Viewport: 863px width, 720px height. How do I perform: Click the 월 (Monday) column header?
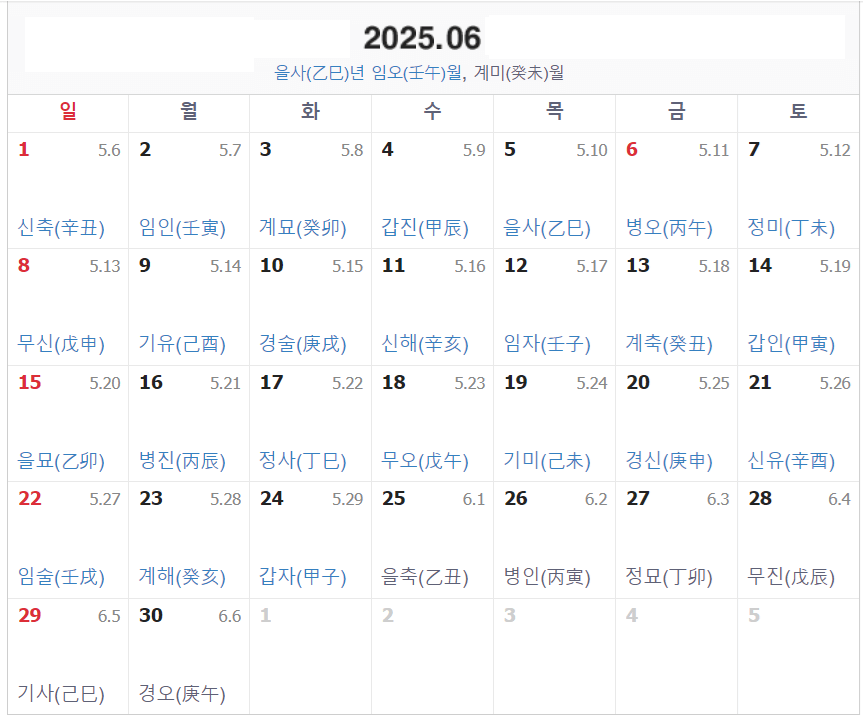pyautogui.click(x=189, y=111)
